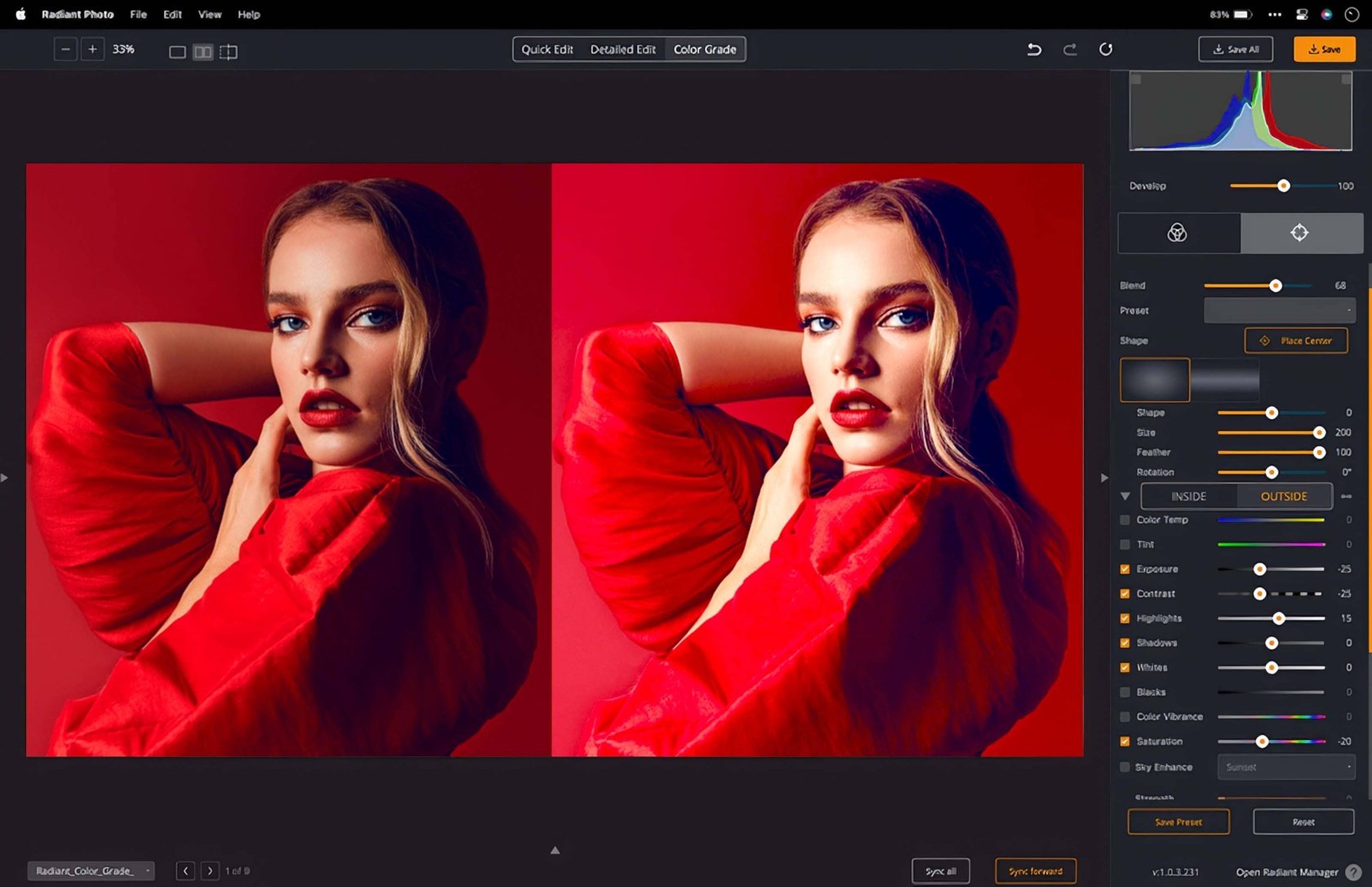Select the single image view icon
Viewport: 1372px width, 887px height.
tap(176, 51)
